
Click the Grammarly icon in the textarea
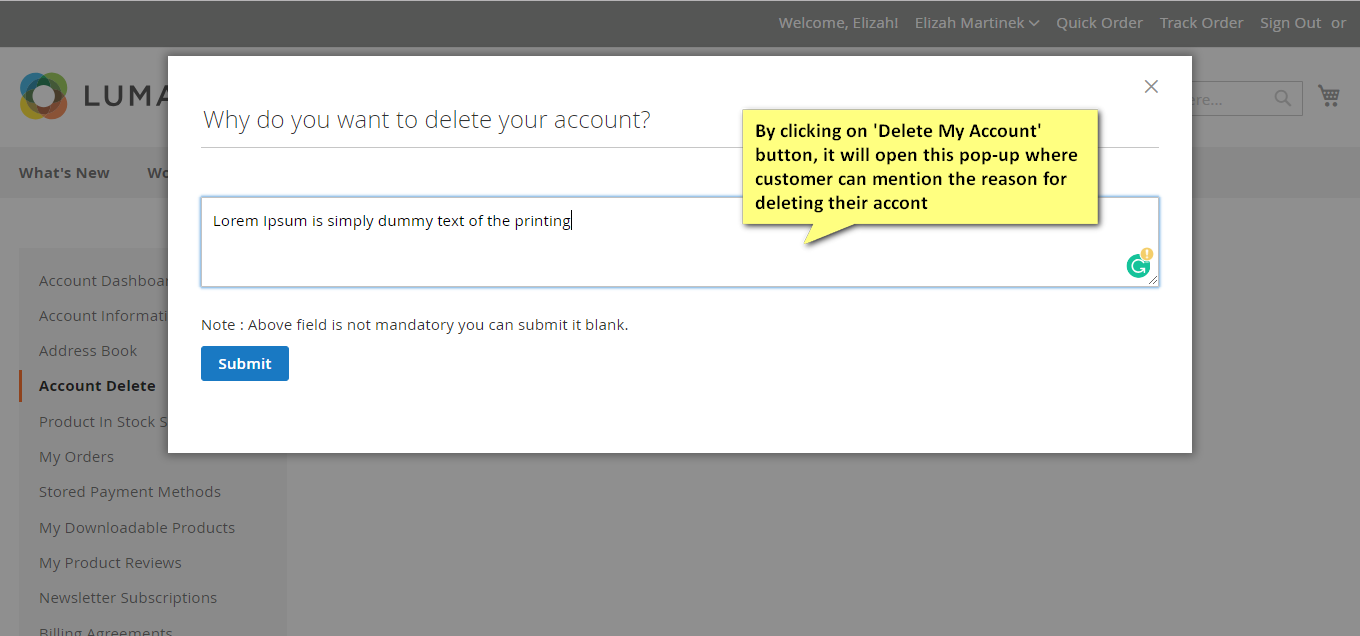click(x=1138, y=265)
